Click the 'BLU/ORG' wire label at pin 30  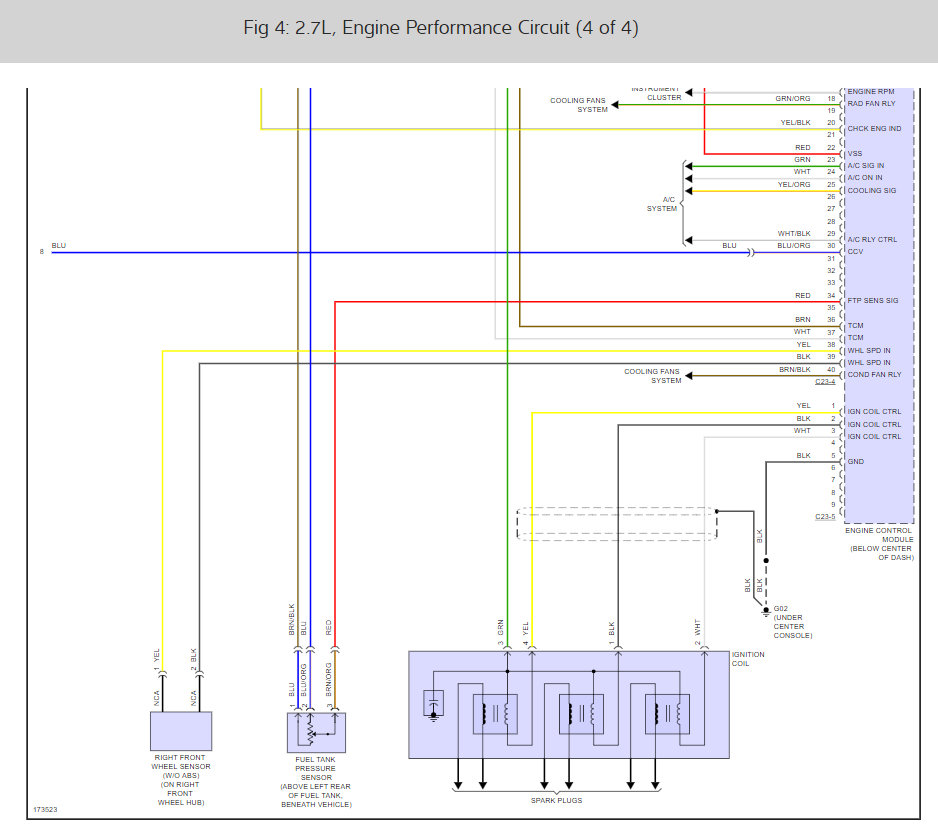(x=794, y=246)
